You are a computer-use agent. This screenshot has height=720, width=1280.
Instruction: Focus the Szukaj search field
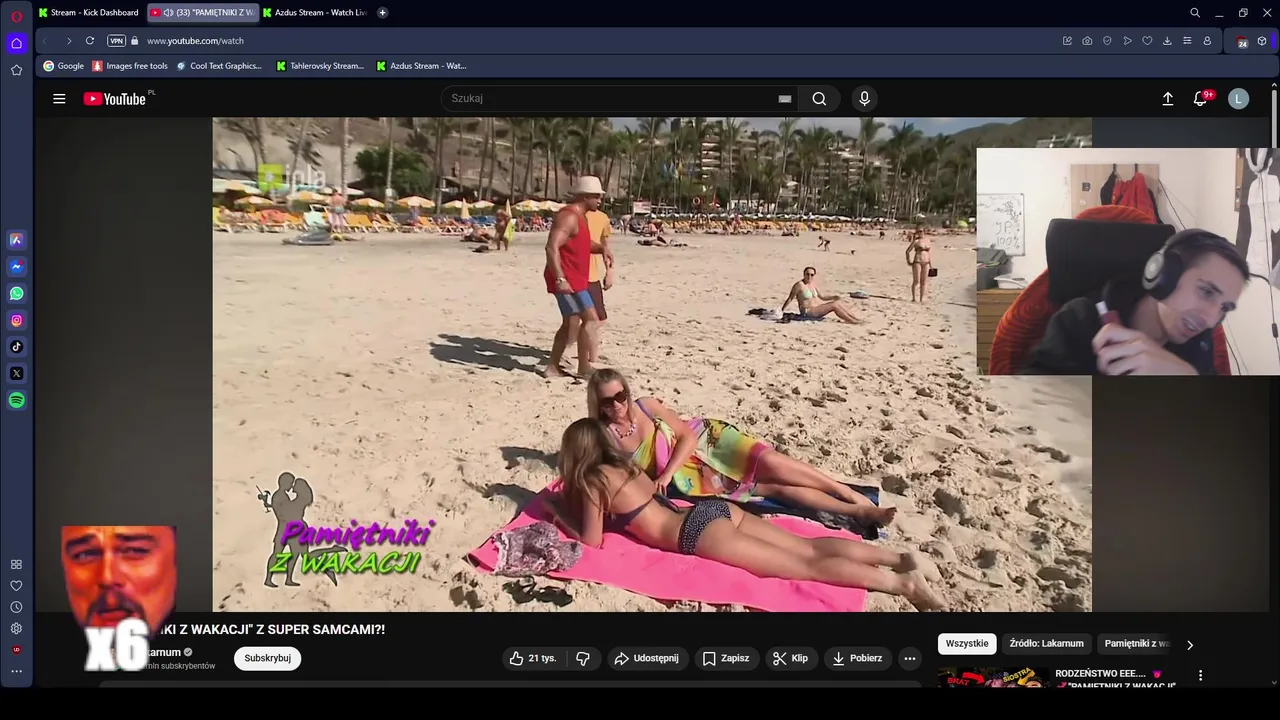pos(610,99)
